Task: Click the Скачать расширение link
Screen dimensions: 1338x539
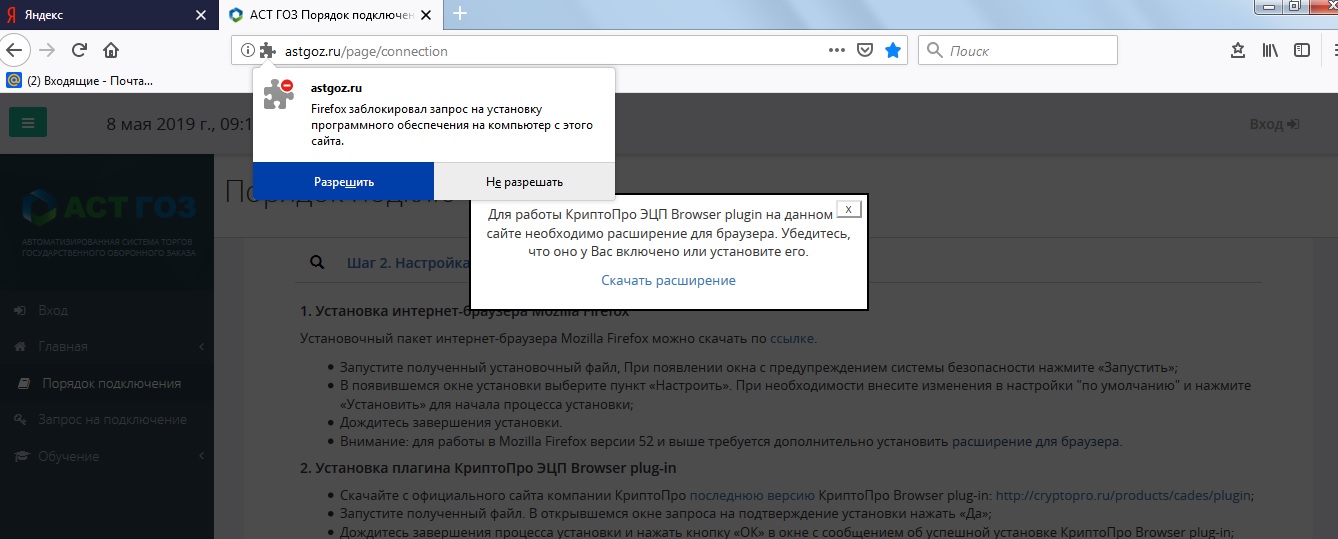Action: click(x=668, y=280)
